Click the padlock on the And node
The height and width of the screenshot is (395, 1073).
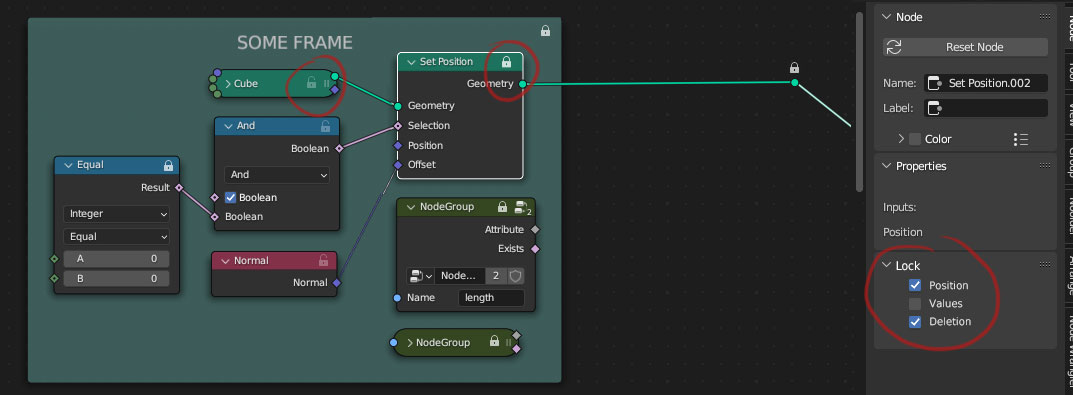tap(326, 126)
